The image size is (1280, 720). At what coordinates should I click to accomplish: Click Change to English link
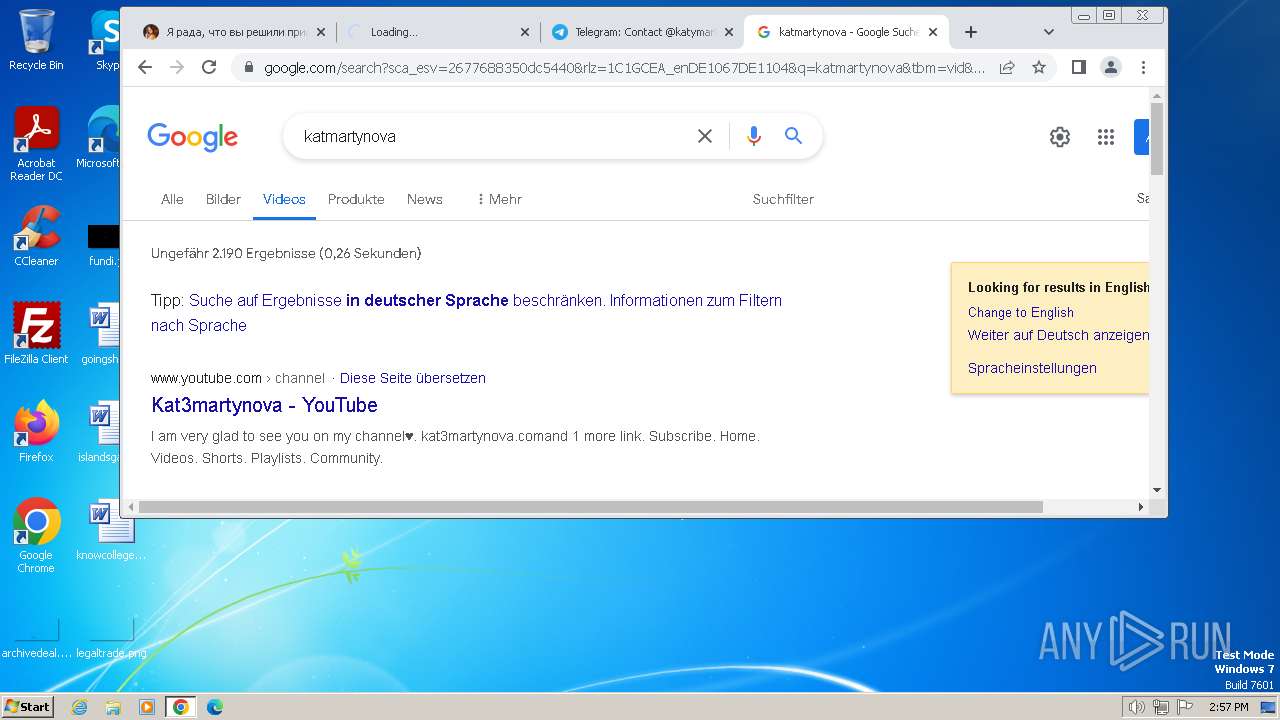[x=1020, y=312]
